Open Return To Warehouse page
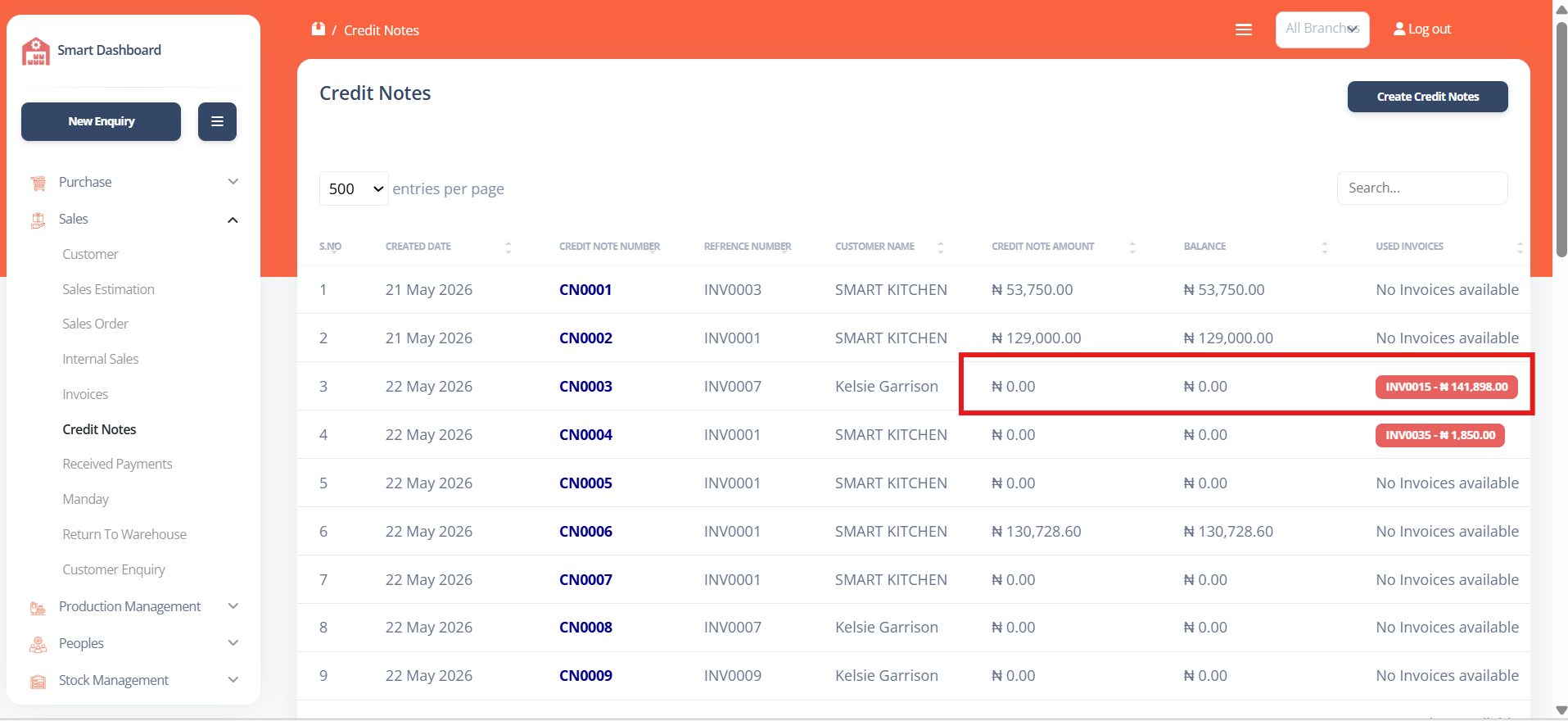Viewport: 1568px width, 721px height. pyautogui.click(x=124, y=534)
